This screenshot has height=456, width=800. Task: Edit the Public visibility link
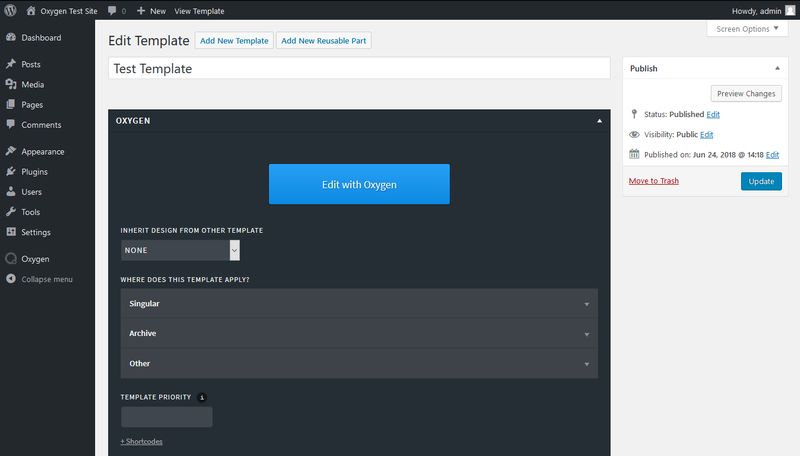(x=707, y=134)
